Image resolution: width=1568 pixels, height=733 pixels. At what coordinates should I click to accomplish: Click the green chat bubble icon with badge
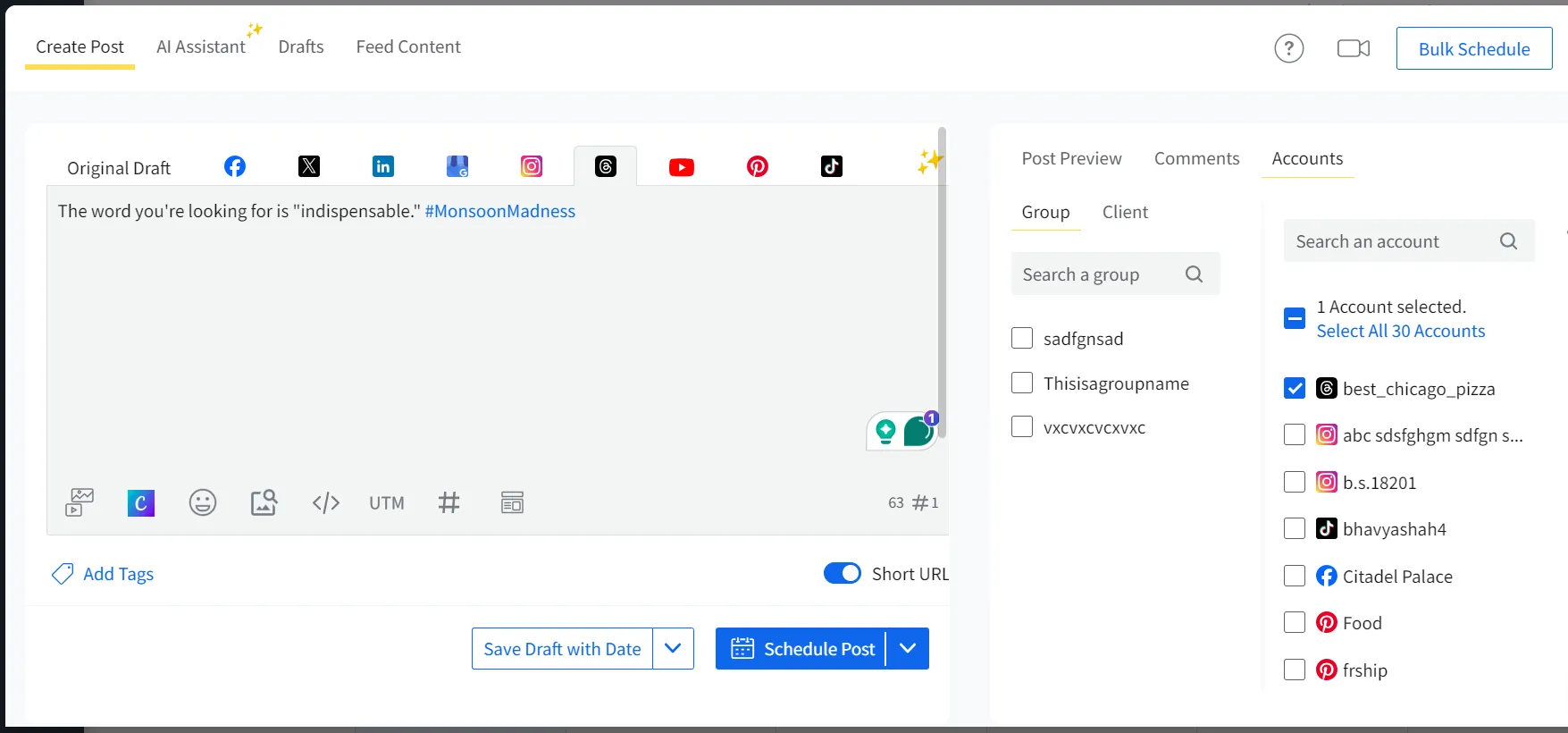918,431
